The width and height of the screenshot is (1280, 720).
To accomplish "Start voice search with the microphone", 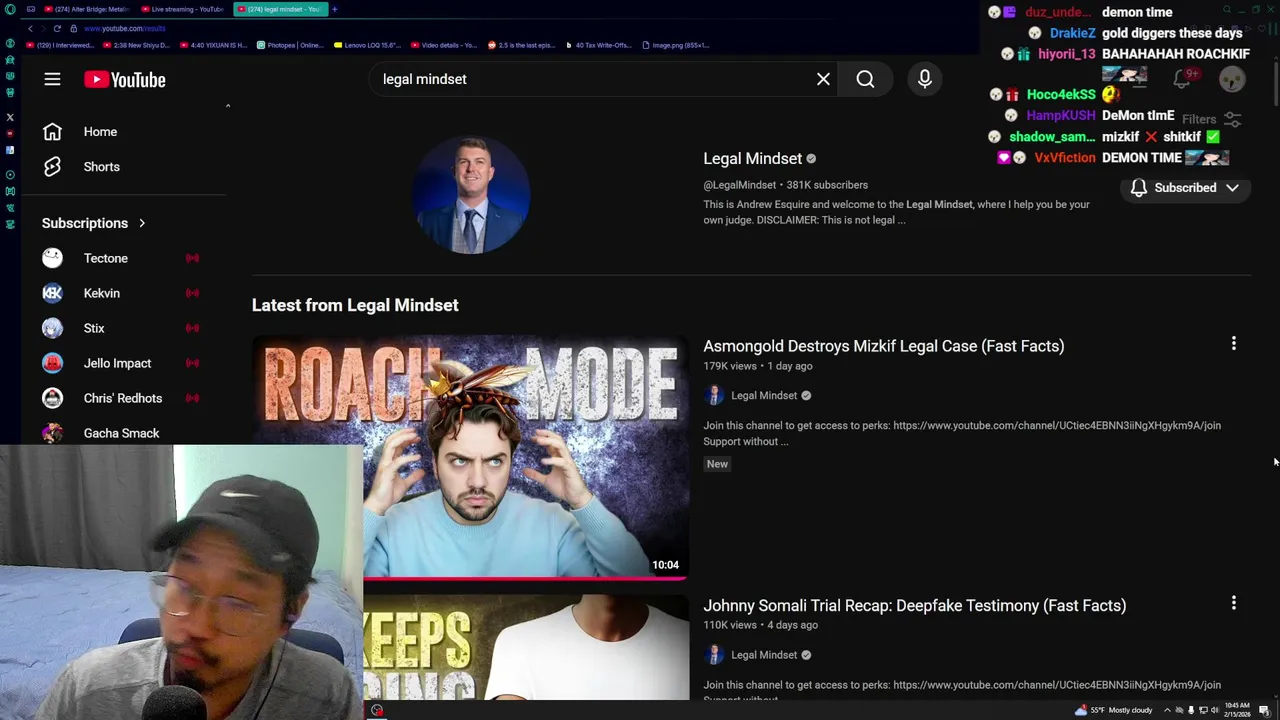I will tap(925, 79).
